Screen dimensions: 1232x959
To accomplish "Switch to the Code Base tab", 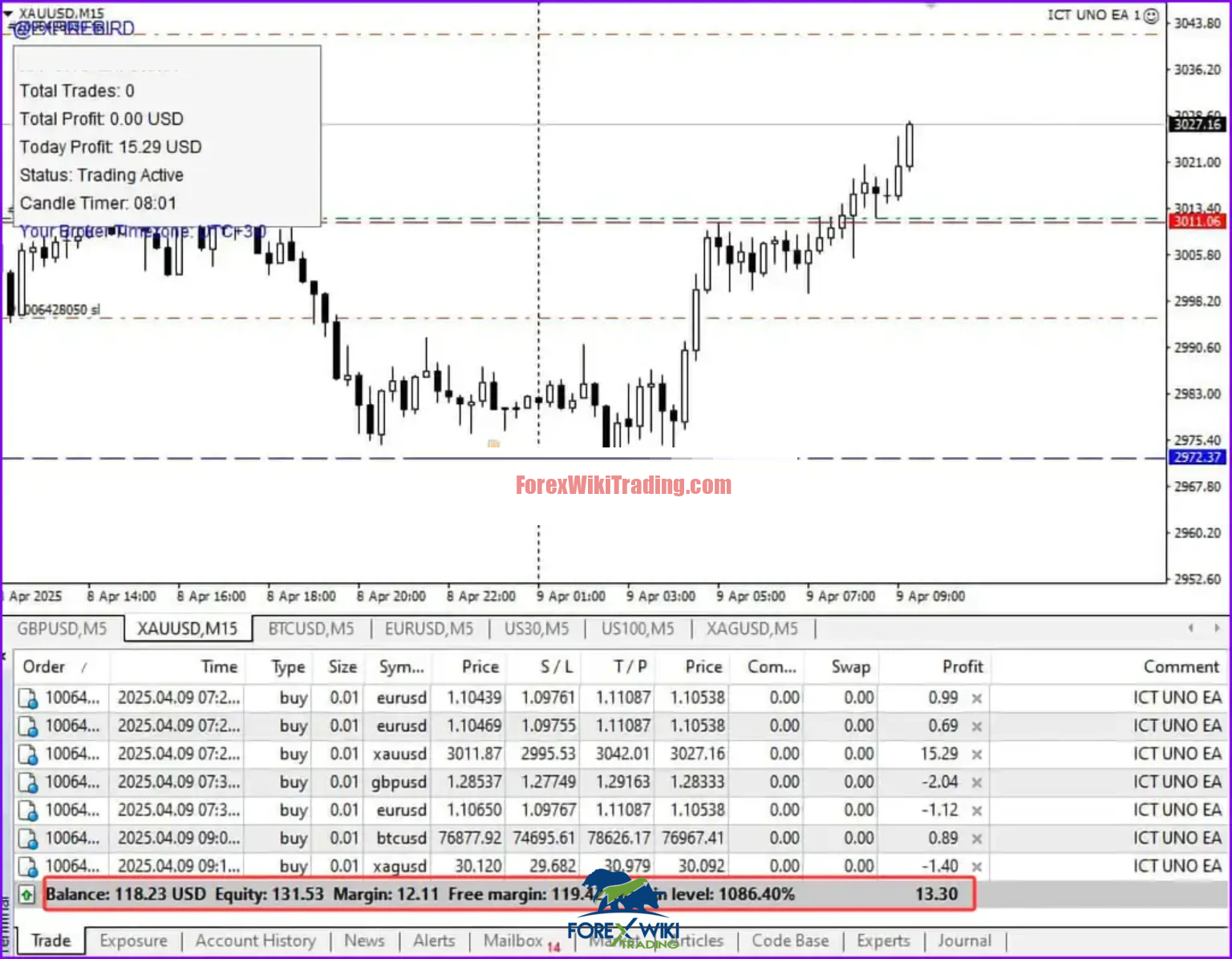I will point(790,941).
